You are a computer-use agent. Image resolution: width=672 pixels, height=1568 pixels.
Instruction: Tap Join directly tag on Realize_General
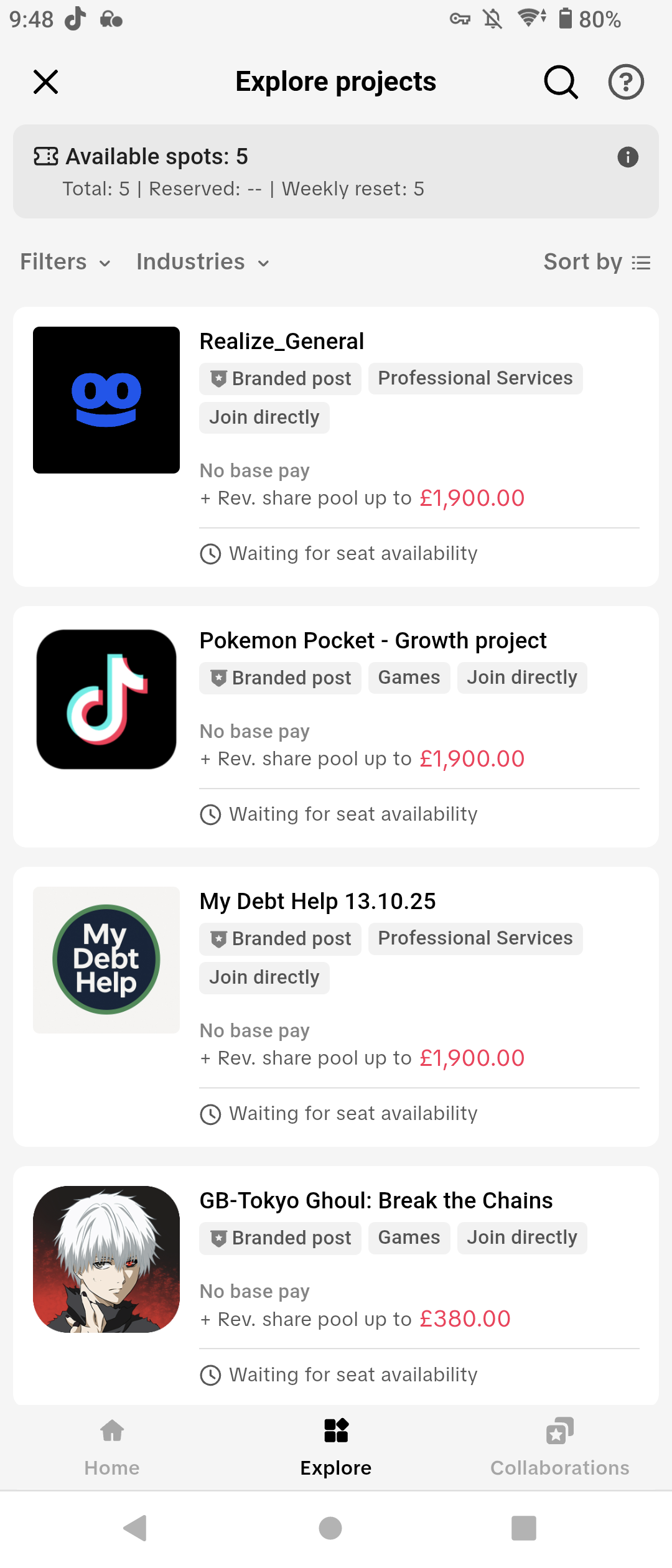(x=264, y=418)
